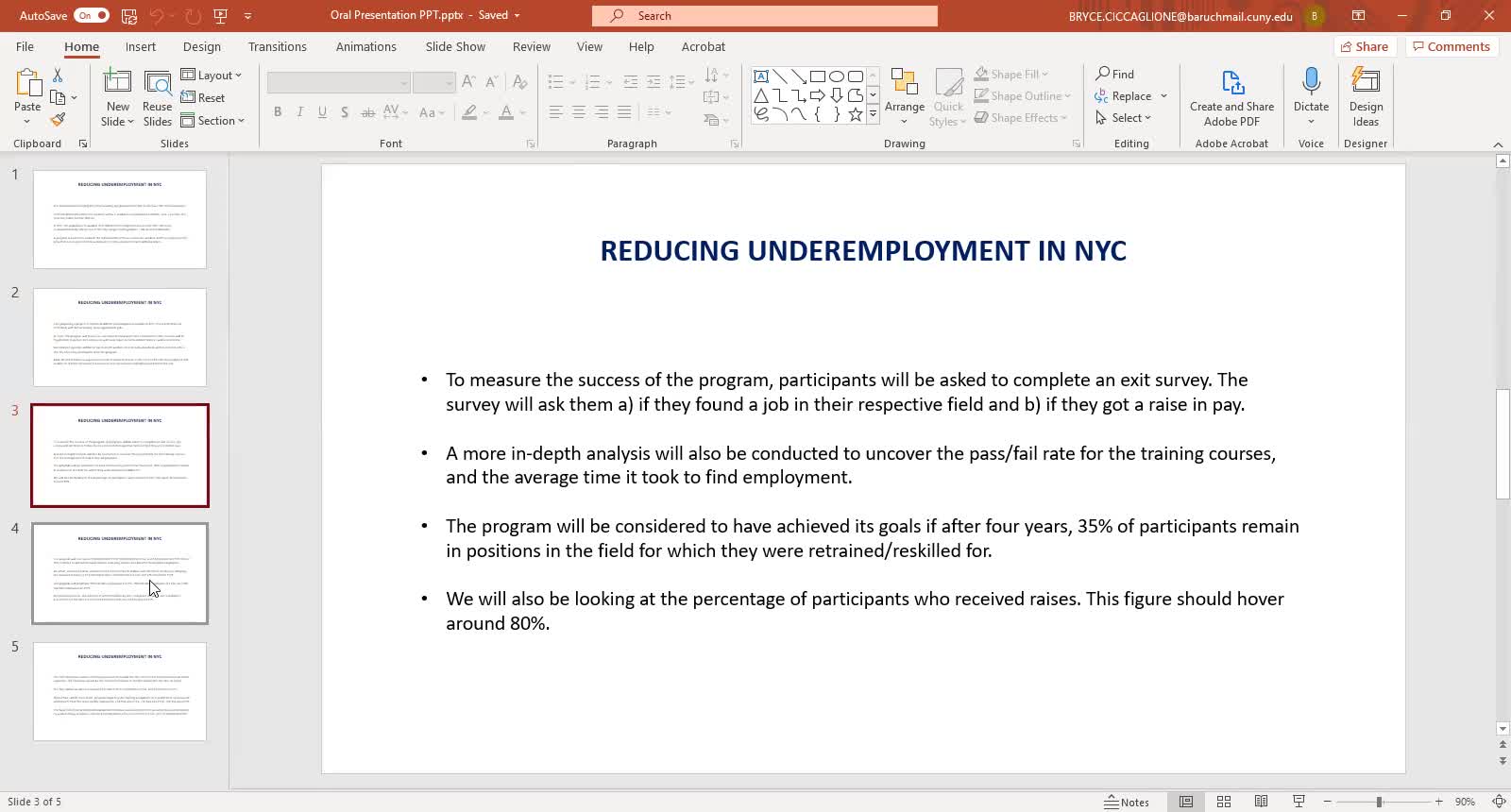Click Align Left paragraph icon
Image resolution: width=1511 pixels, height=812 pixels.
coord(556,112)
